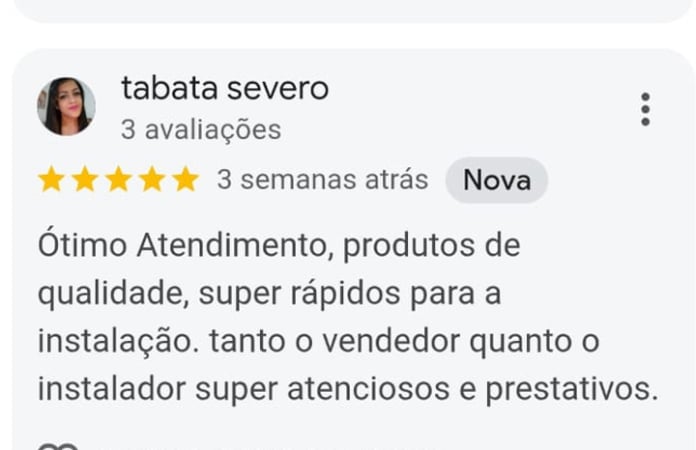This screenshot has height=450, width=696.
Task: Open the reviewer name "tabata severo"
Action: tap(224, 88)
